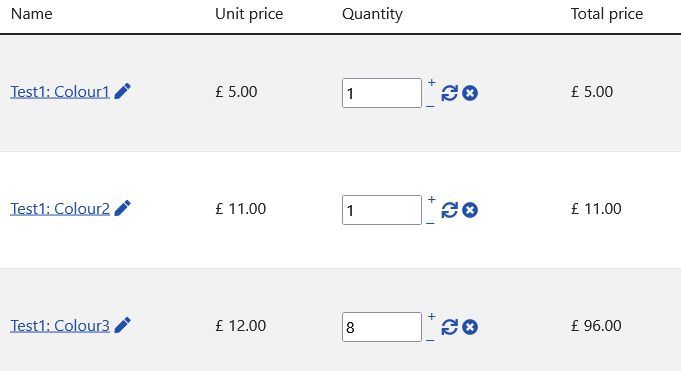Decrease quantity of Test1: Colour1 with minus
This screenshot has width=681, height=371.
tap(430, 106)
